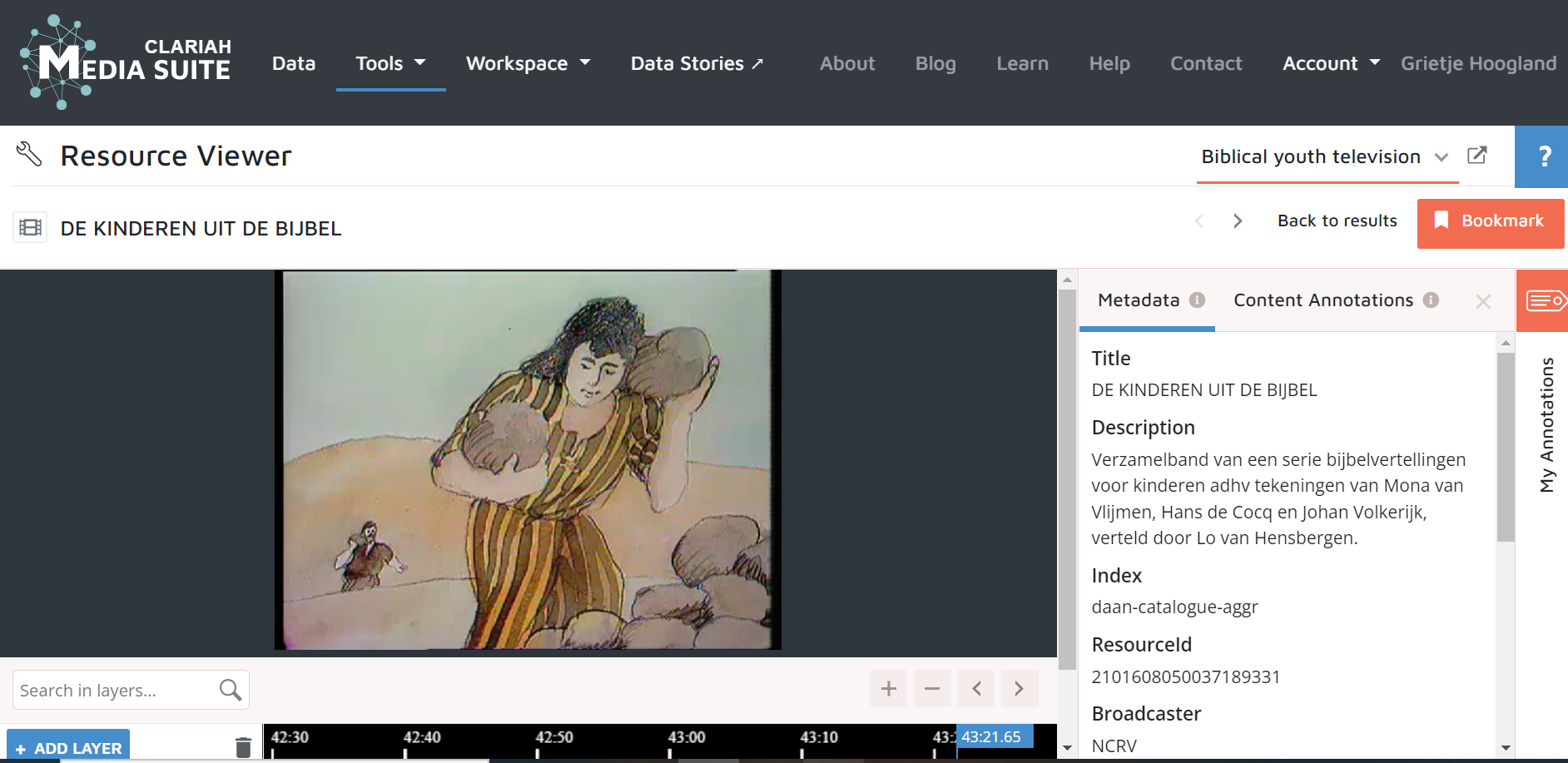Image resolution: width=1568 pixels, height=763 pixels.
Task: Click the search magnifier in layers
Action: point(231,690)
